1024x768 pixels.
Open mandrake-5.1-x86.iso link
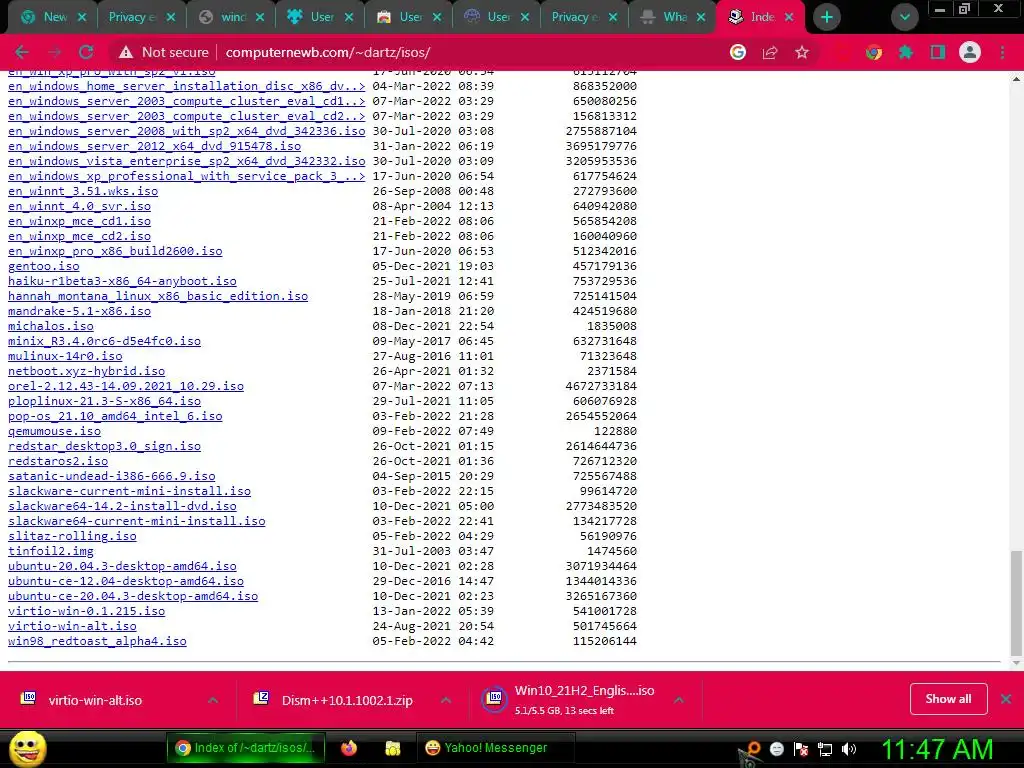tap(79, 311)
